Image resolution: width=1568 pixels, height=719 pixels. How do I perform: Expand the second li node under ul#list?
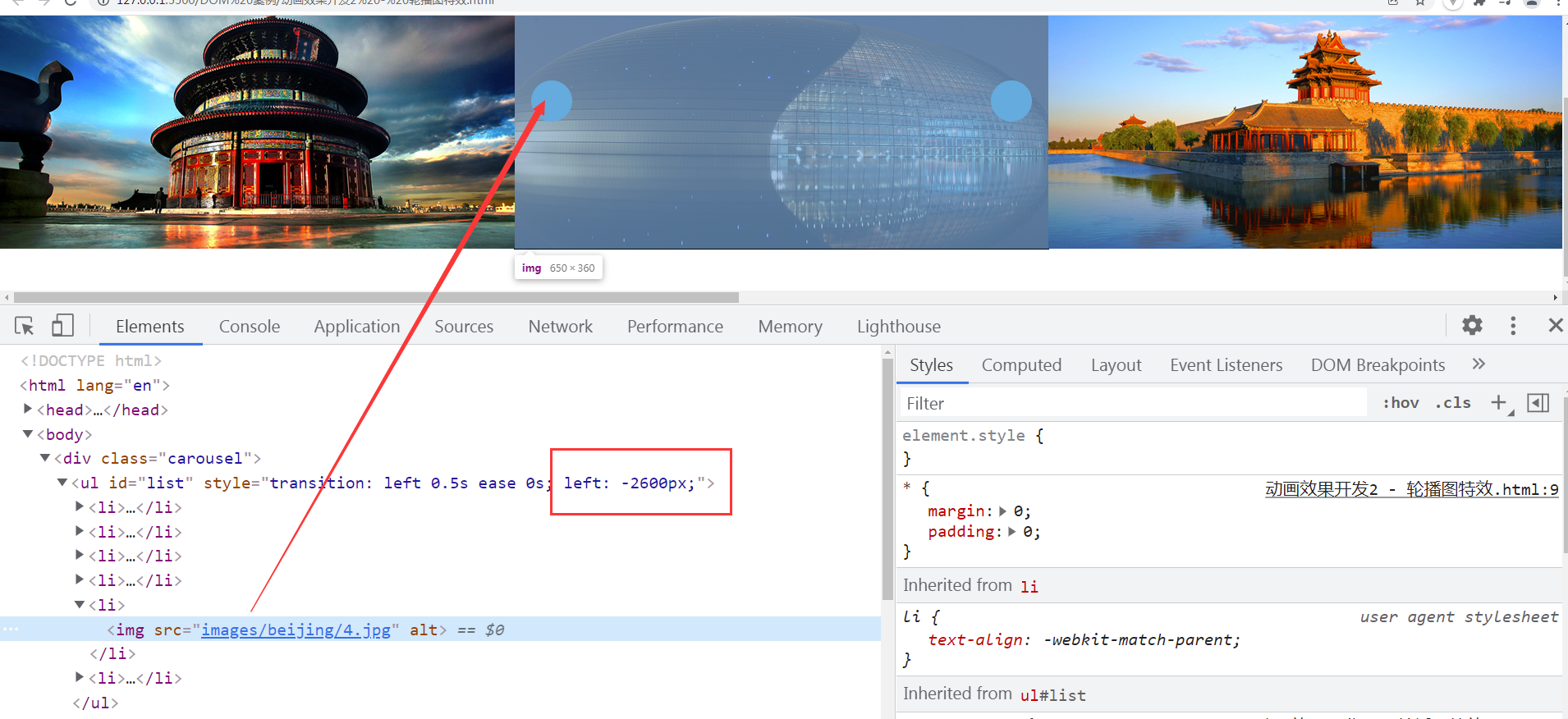point(80,531)
